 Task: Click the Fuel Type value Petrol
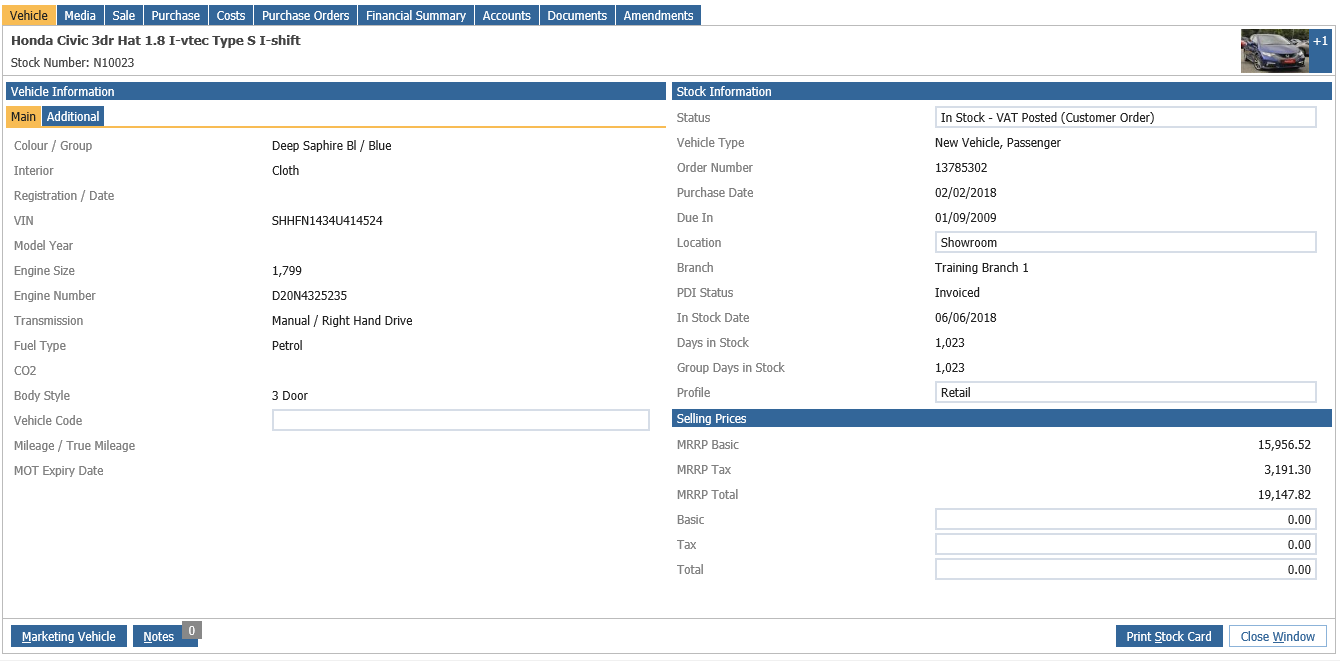pos(287,346)
